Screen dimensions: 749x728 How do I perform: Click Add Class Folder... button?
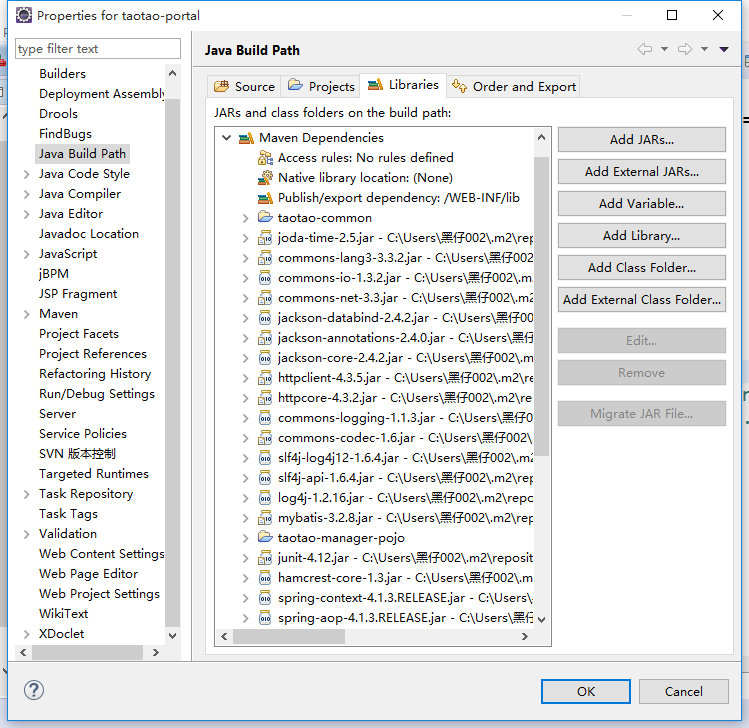tap(642, 268)
